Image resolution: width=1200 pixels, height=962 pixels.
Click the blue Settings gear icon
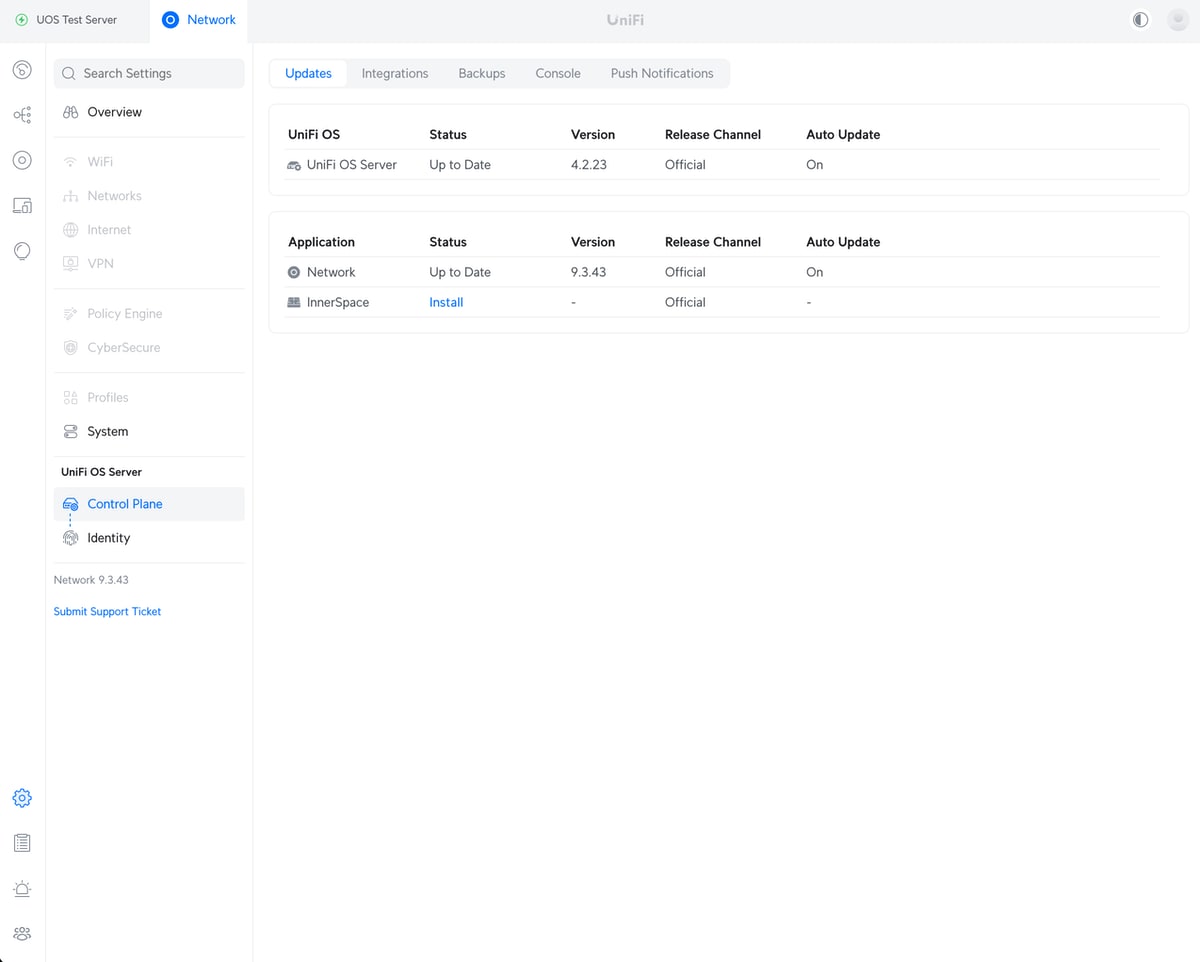(22, 798)
